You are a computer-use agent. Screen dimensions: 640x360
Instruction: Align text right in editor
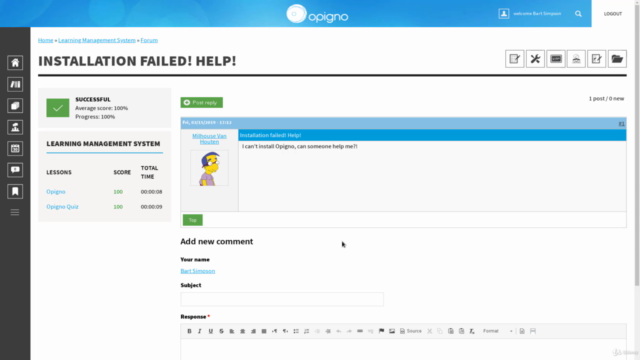point(253,331)
